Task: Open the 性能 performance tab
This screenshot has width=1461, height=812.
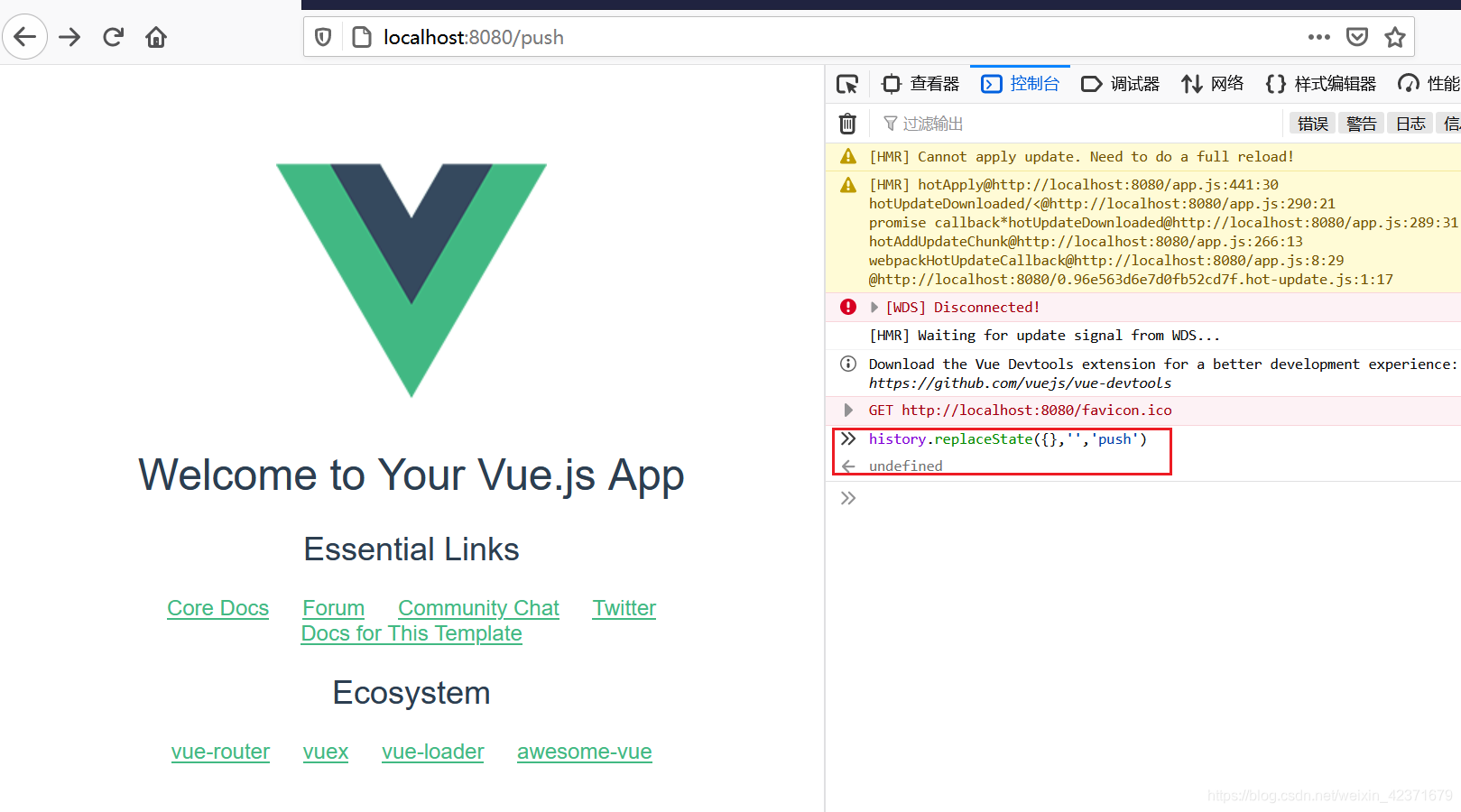Action: 1429,84
